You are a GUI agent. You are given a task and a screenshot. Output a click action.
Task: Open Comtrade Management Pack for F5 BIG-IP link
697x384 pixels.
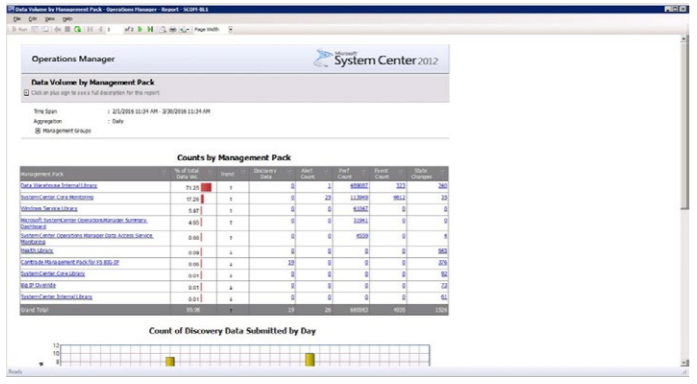[70, 262]
